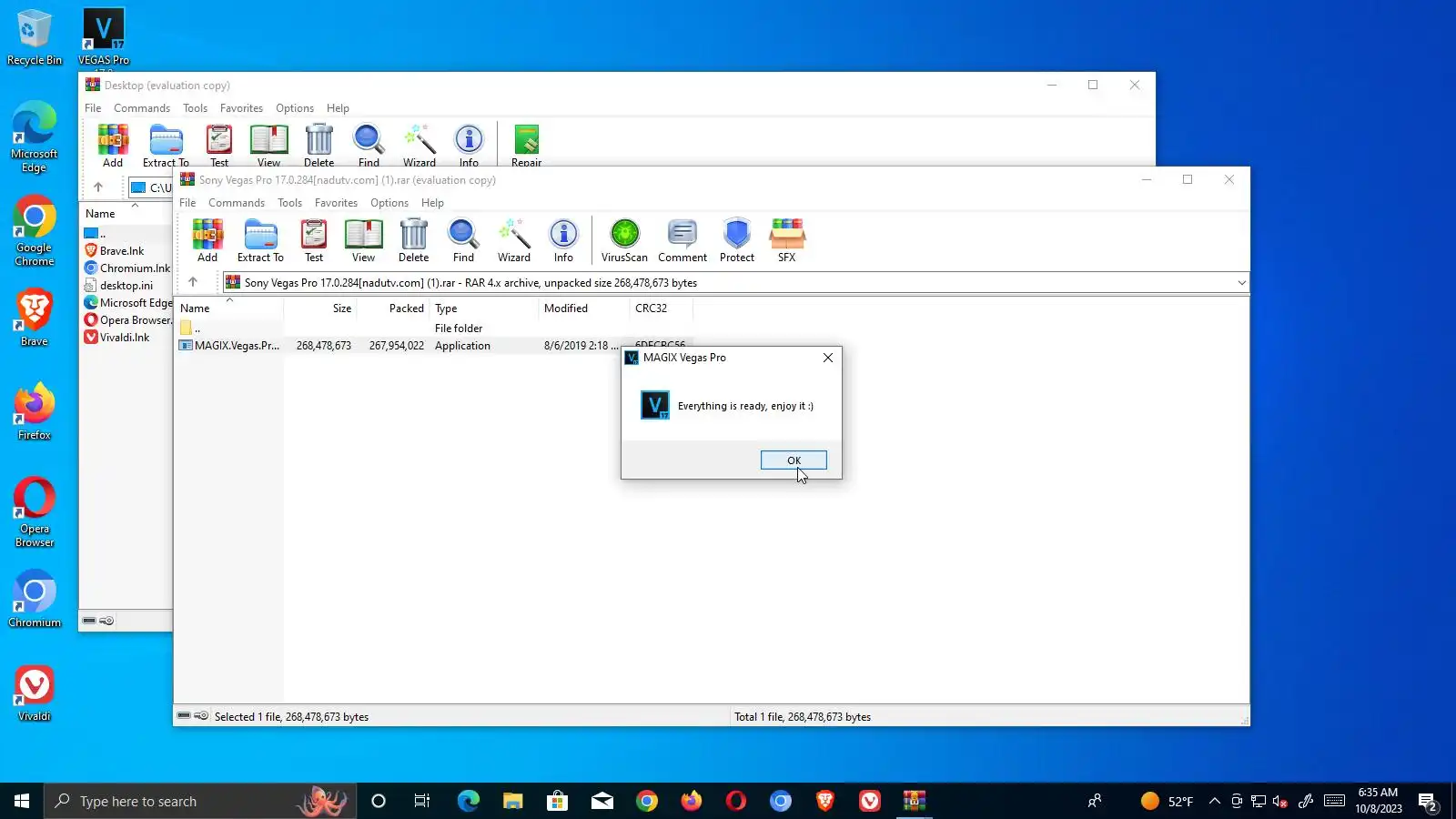Run VirusScan on the archive
The height and width of the screenshot is (819, 1456).
tap(624, 241)
